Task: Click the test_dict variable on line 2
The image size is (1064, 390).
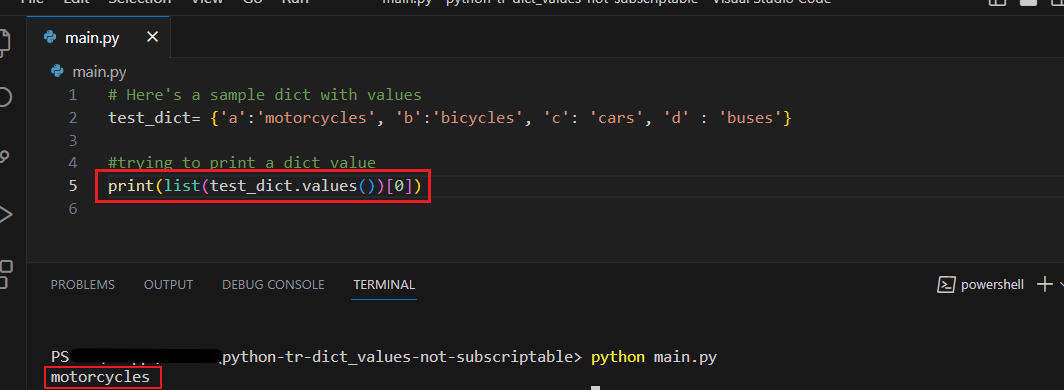Action: [x=150, y=118]
